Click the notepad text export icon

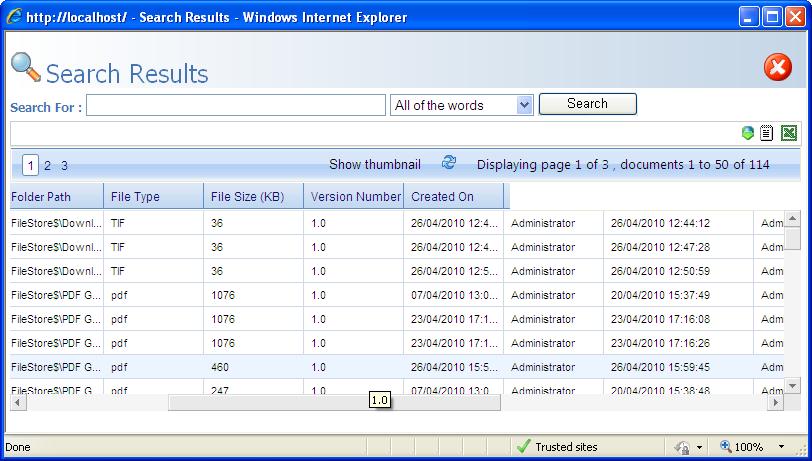point(766,133)
